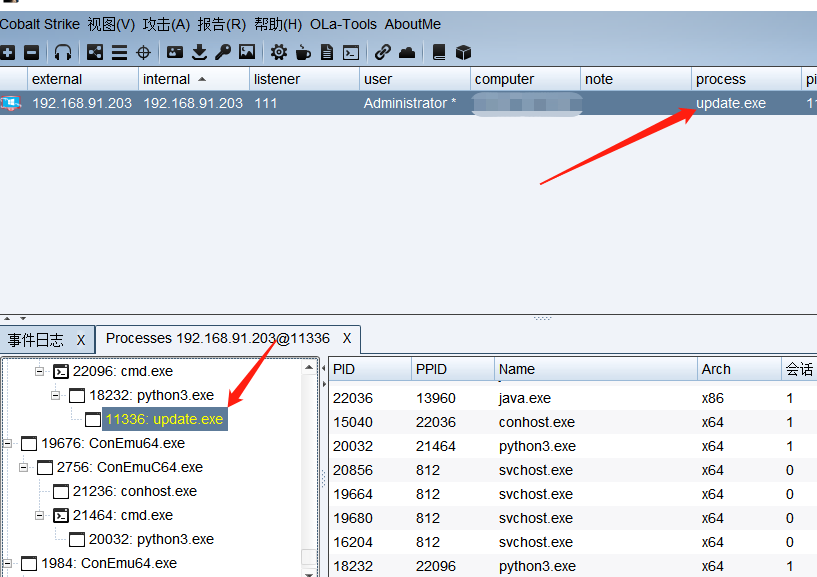Click update.exe in the session process column
Viewport: 817px width, 577px height.
click(731, 103)
